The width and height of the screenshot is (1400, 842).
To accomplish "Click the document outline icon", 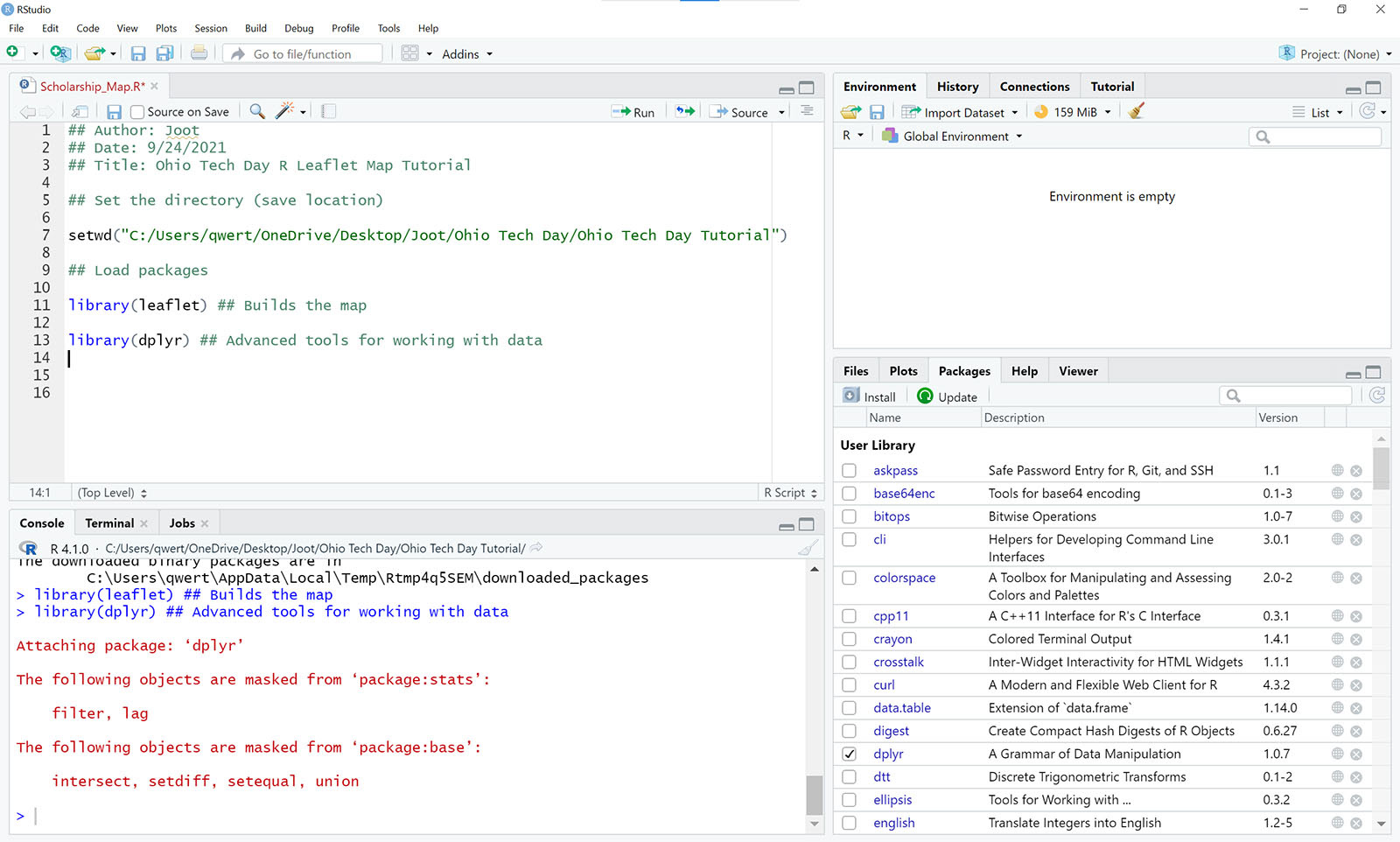I will 807,111.
